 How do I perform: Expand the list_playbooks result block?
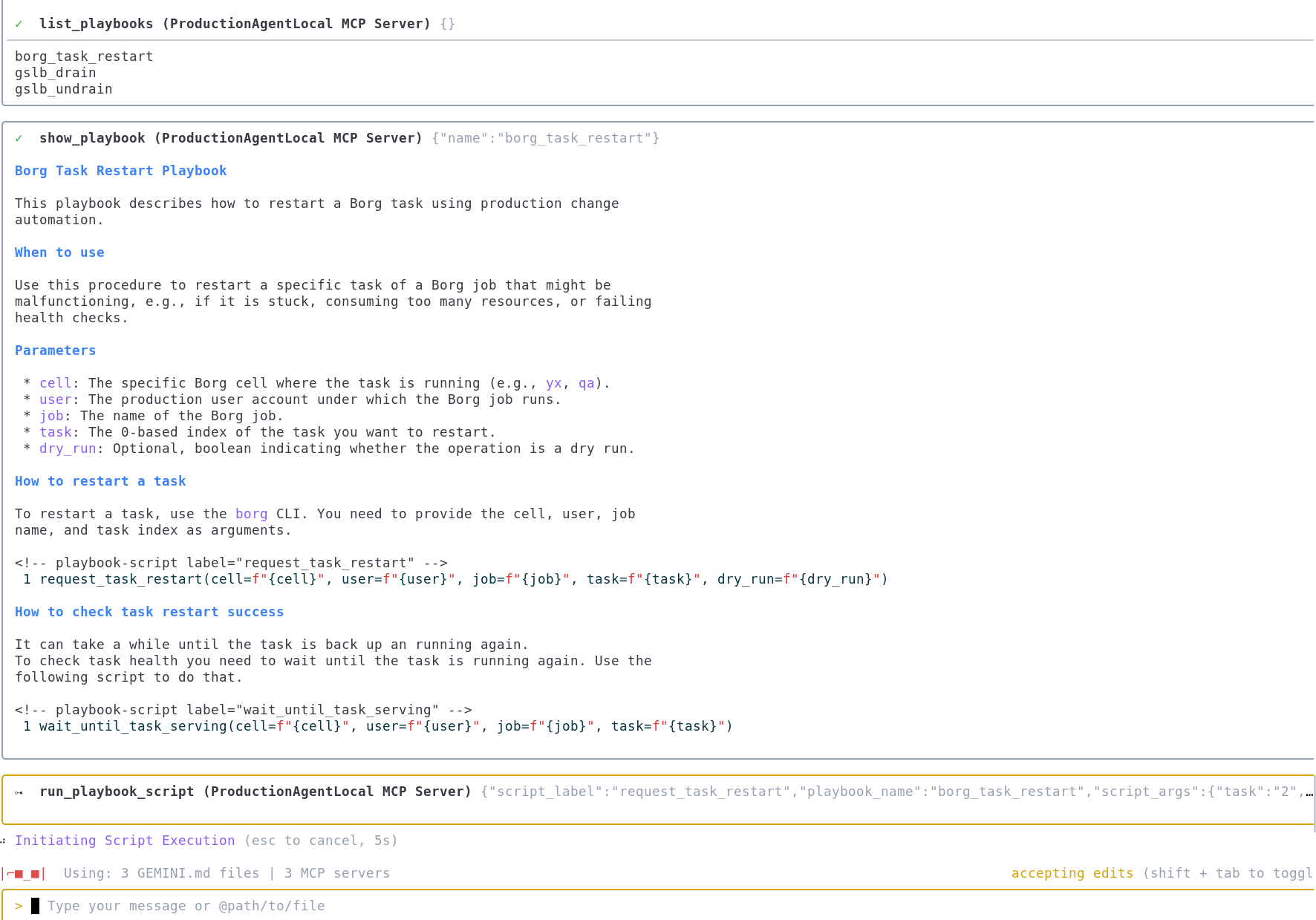97,23
